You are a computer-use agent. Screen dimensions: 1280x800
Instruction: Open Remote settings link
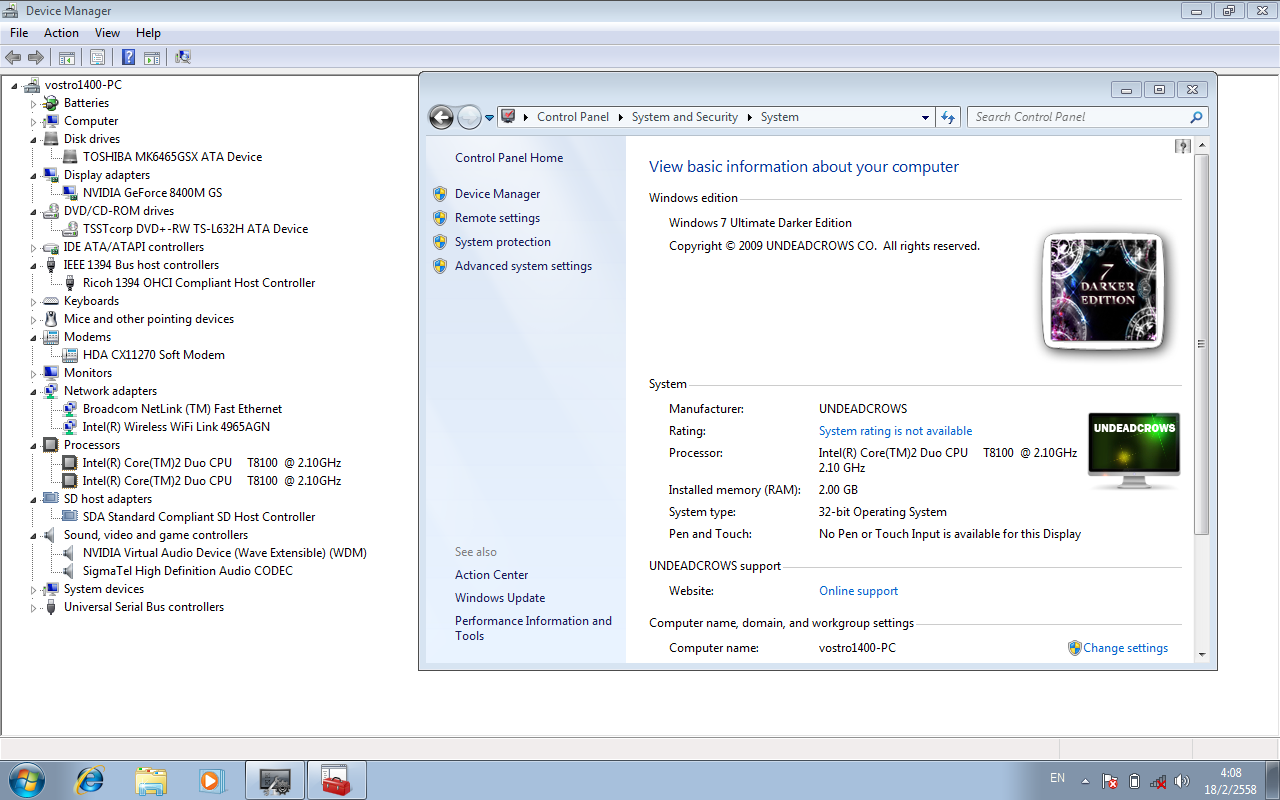pyautogui.click(x=497, y=218)
